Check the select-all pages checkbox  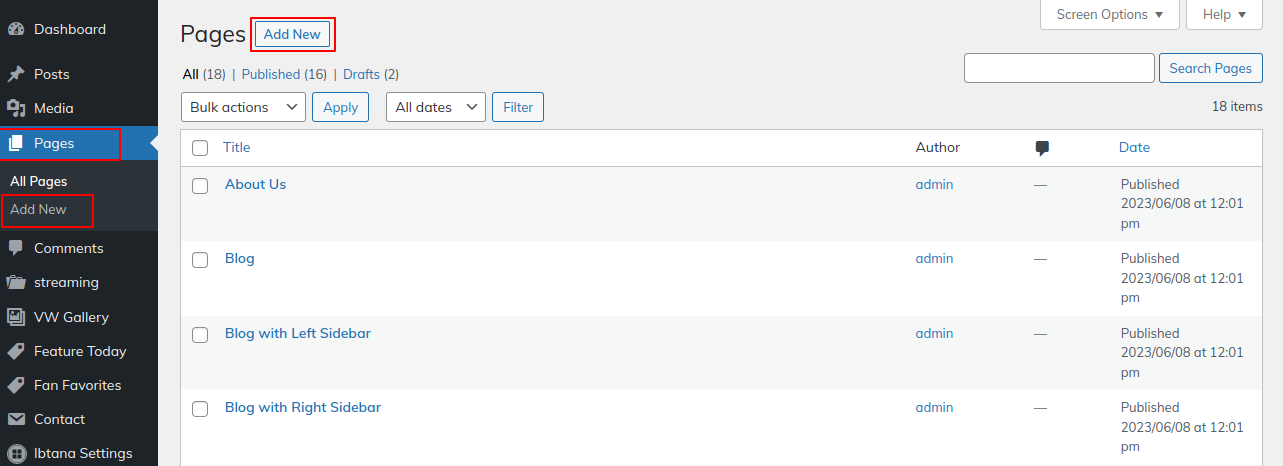(x=200, y=148)
